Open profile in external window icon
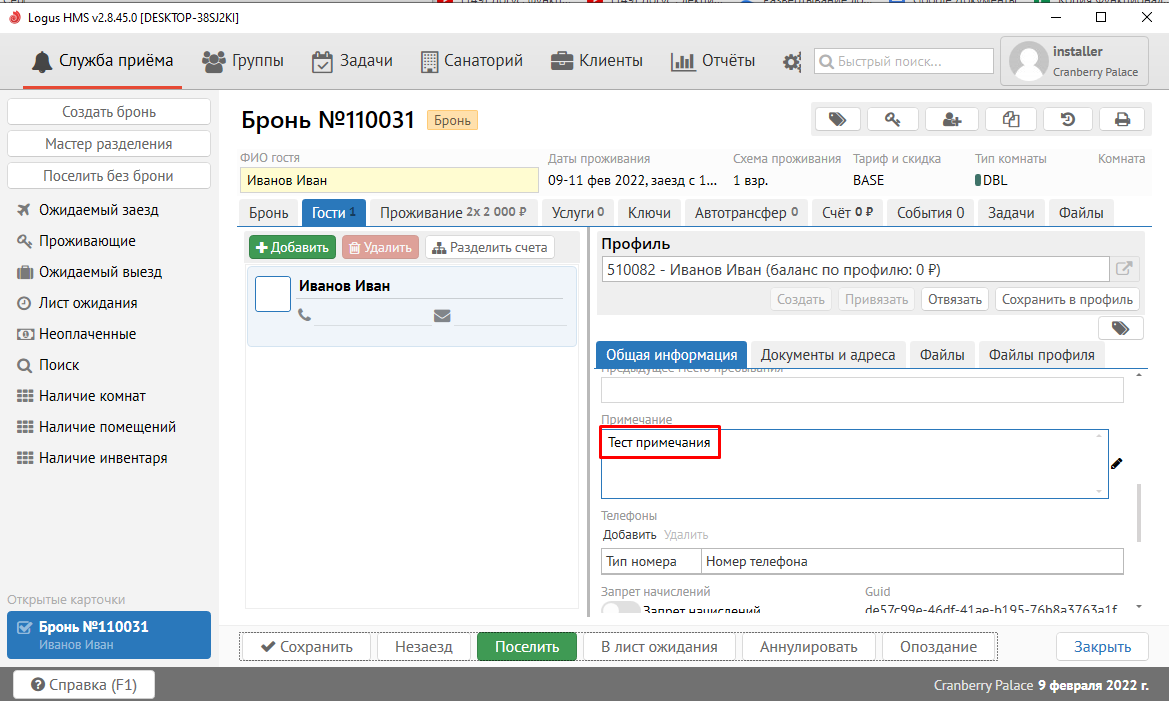This screenshot has height=701, width=1169. click(x=1124, y=269)
